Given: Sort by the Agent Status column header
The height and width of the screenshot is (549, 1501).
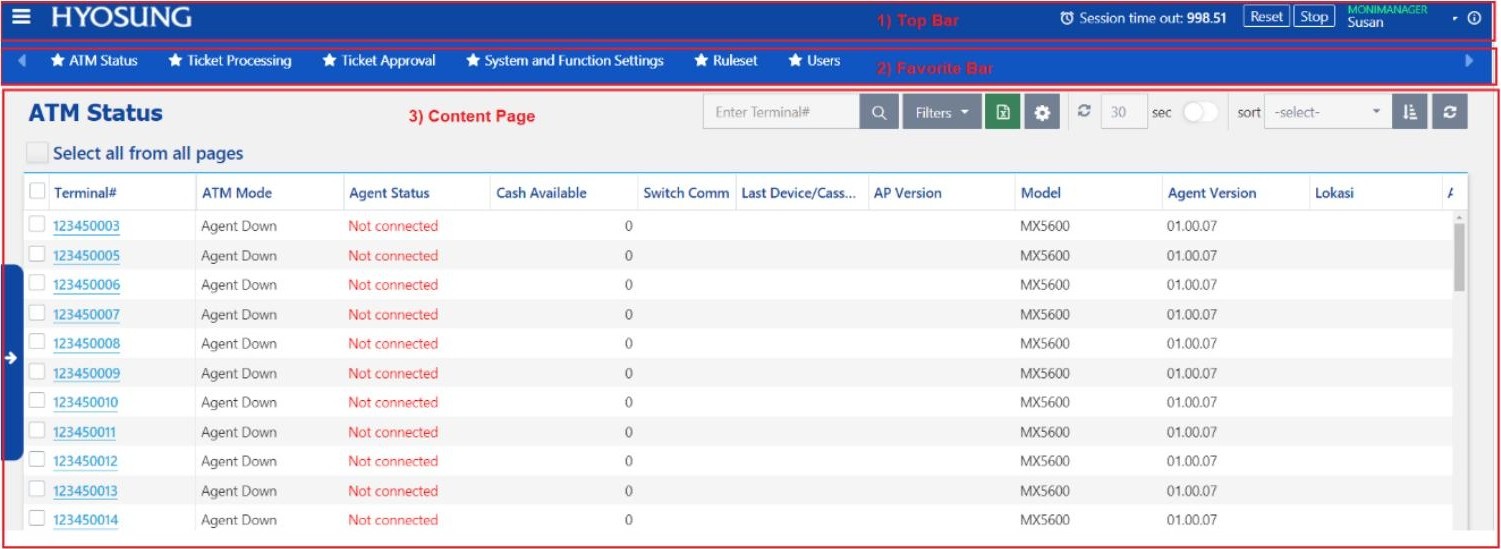Looking at the screenshot, I should (x=389, y=193).
